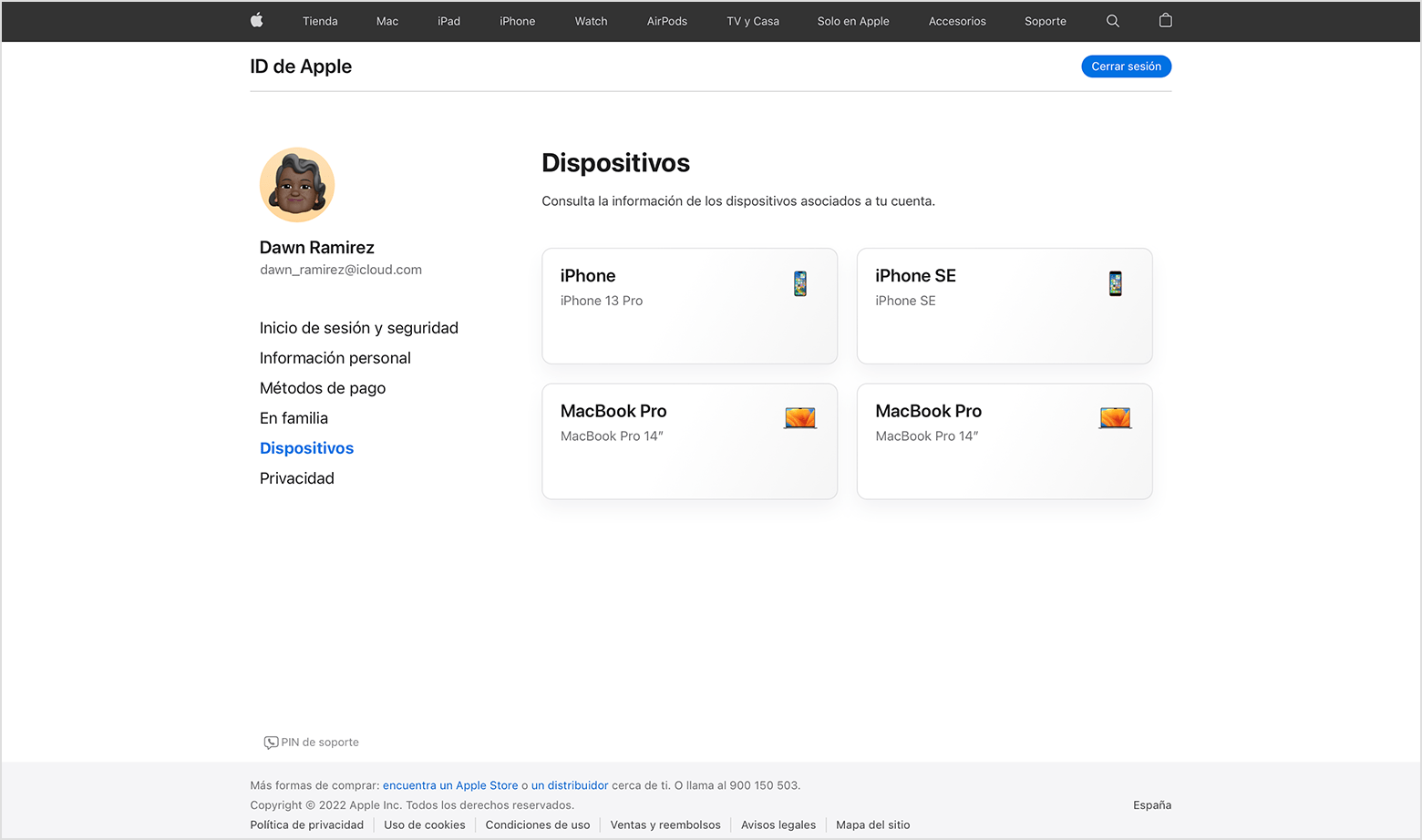Click Dawn Ramirez's memoji avatar
Screen dimensions: 1422x840
[x=297, y=185]
